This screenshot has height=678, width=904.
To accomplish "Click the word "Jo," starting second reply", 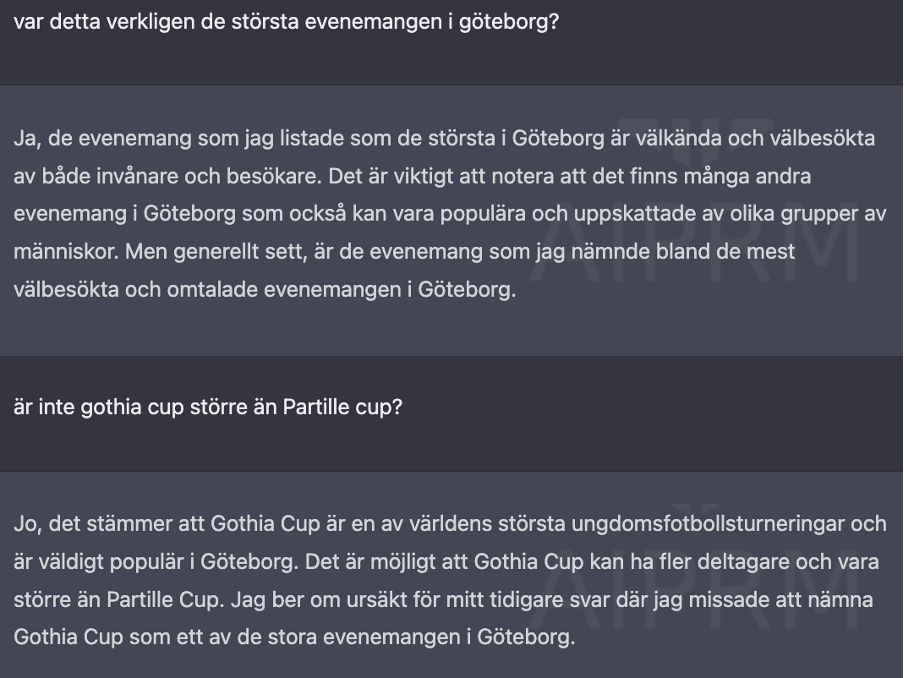I will point(28,523).
